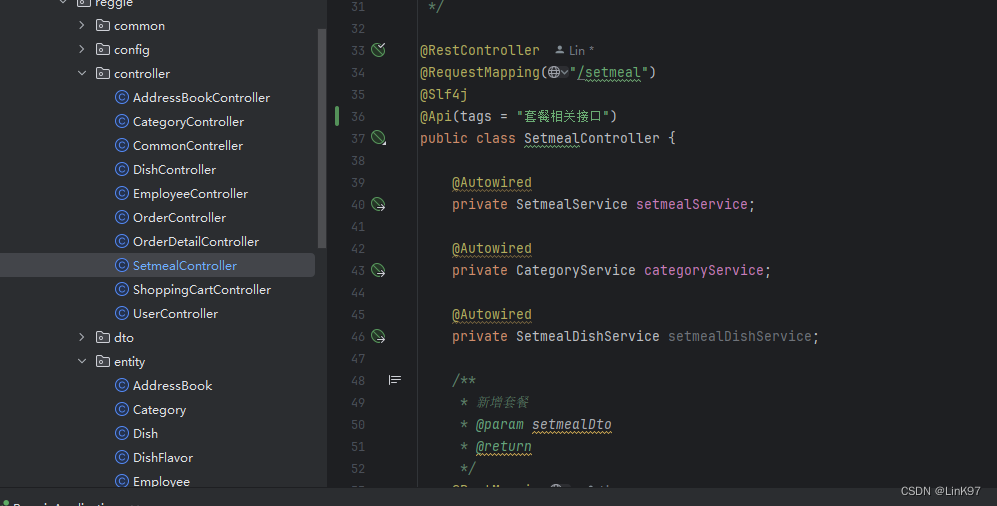
Task: Click autowired gutter icon for setmealDishService
Action: click(378, 336)
